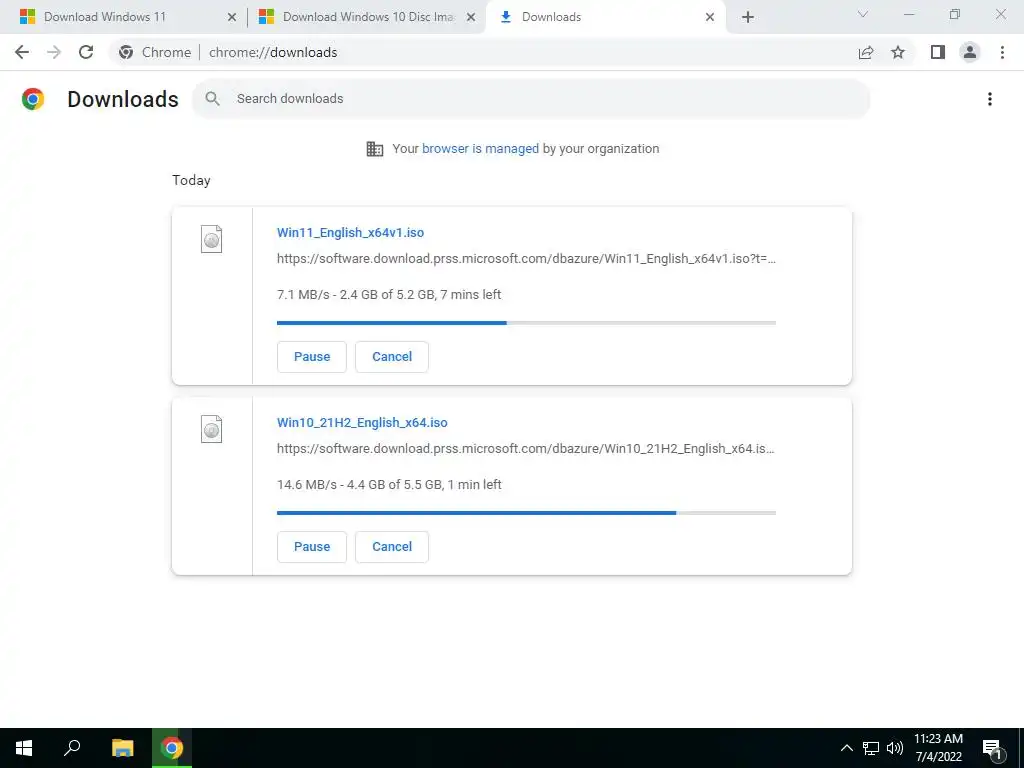This screenshot has width=1024, height=768.
Task: Pause the Win11 ISO download
Action: click(312, 357)
